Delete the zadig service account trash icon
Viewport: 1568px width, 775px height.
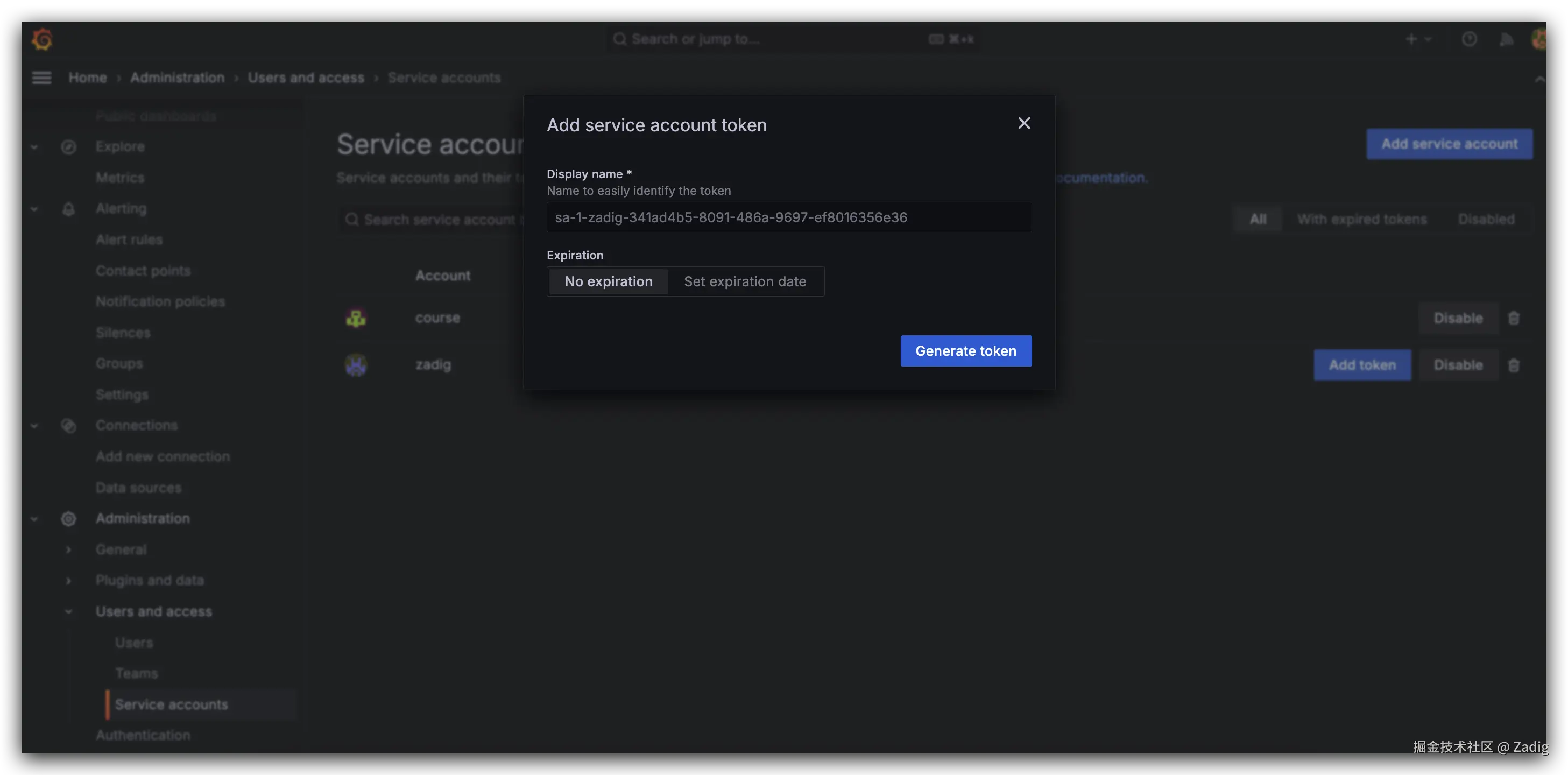coord(1514,365)
